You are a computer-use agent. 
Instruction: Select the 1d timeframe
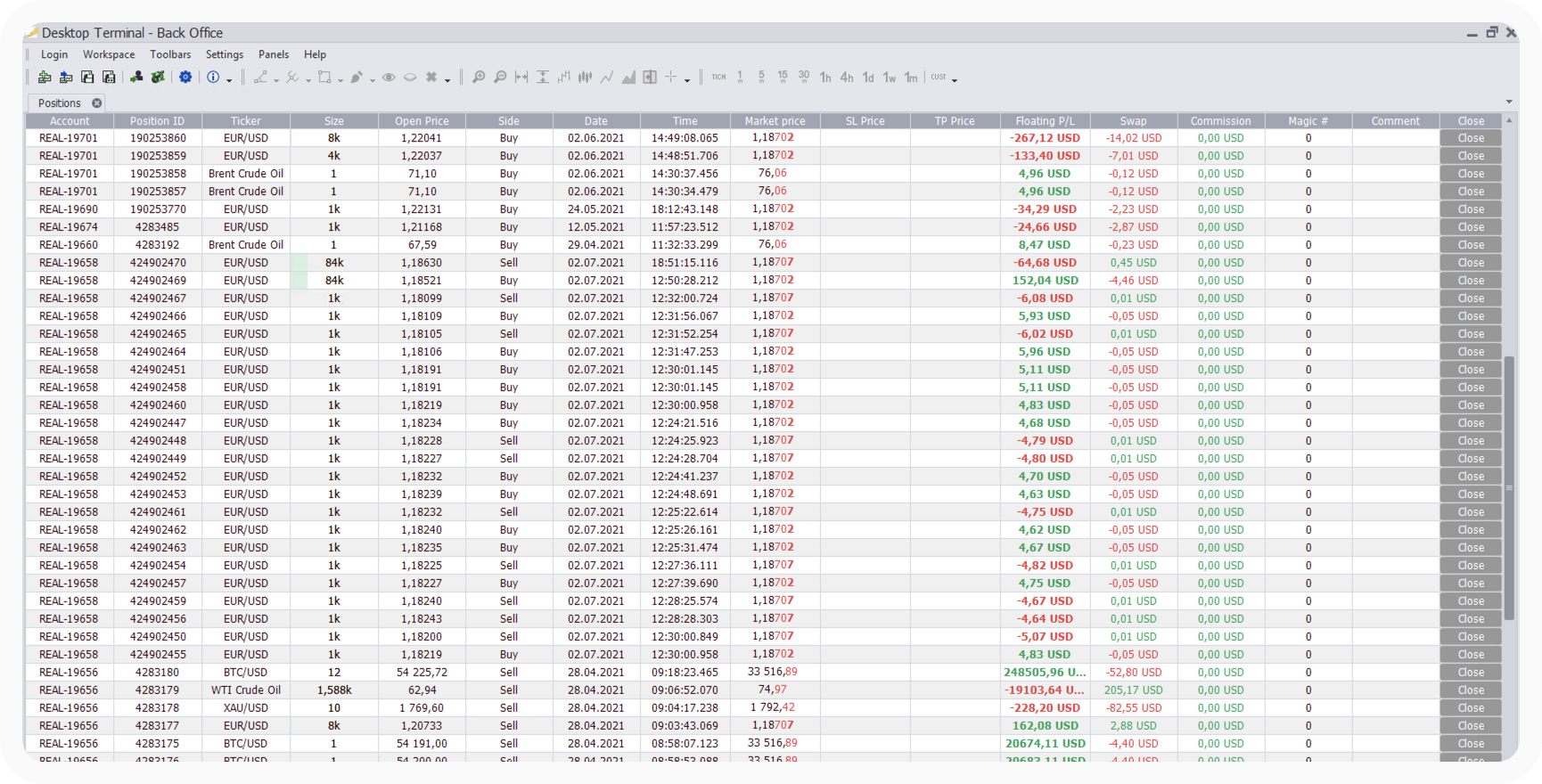(868, 78)
